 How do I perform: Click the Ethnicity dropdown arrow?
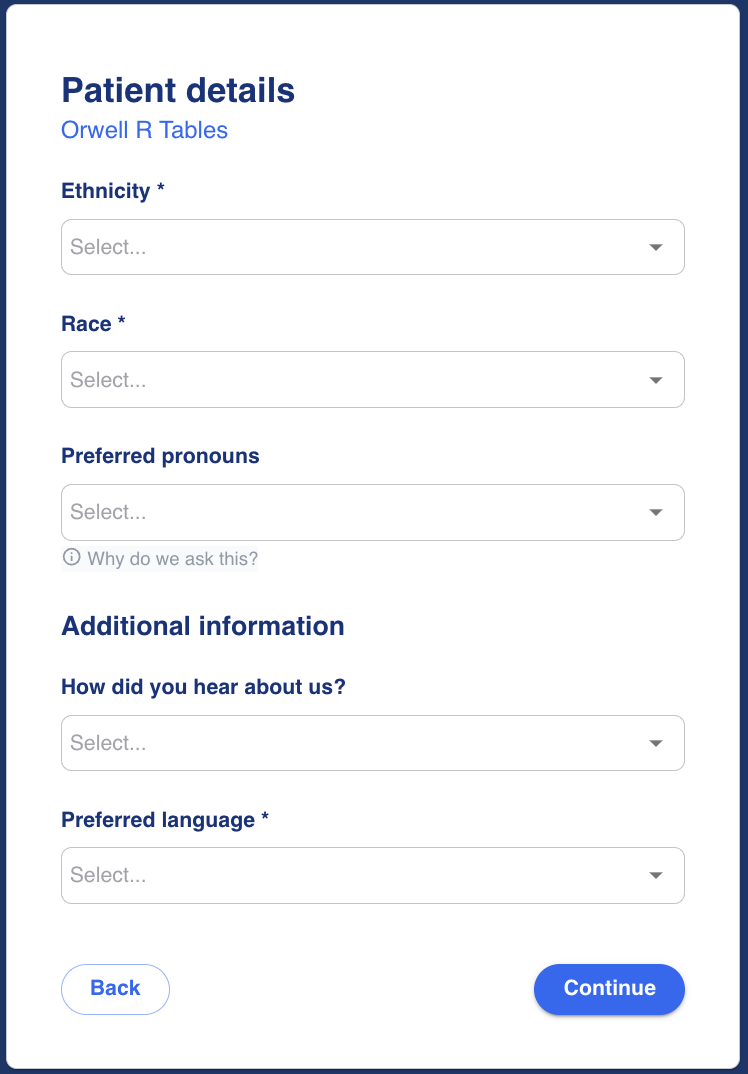coord(656,247)
